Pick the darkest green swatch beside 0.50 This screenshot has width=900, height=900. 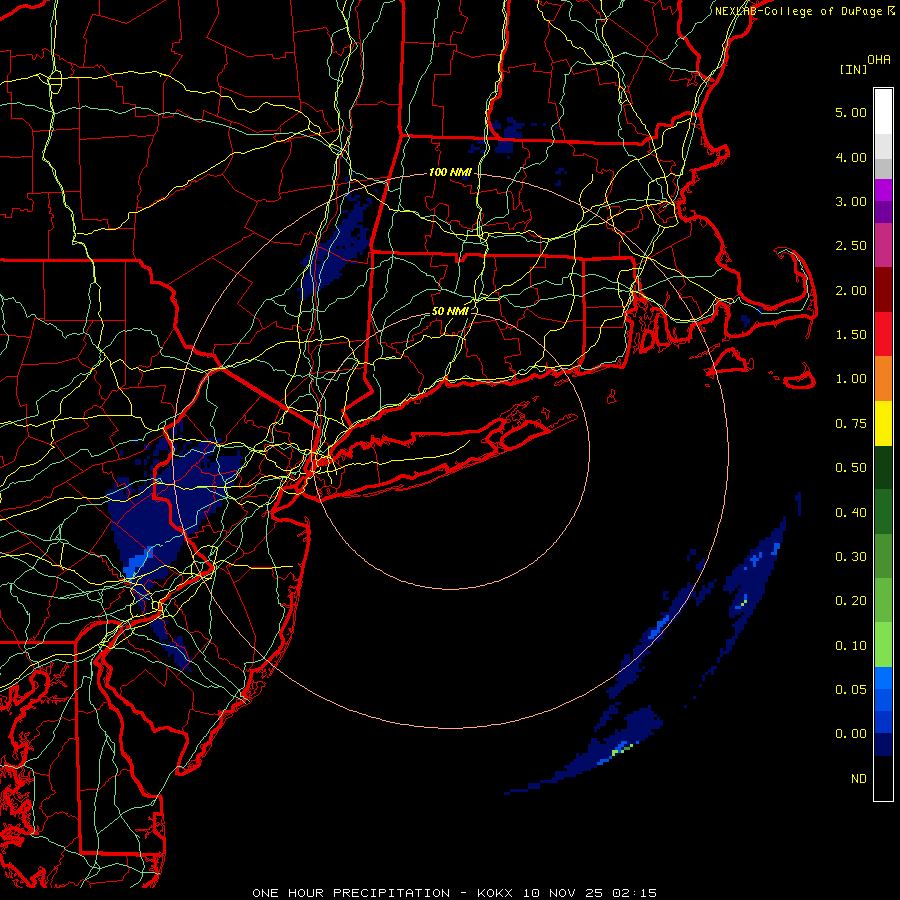click(883, 467)
